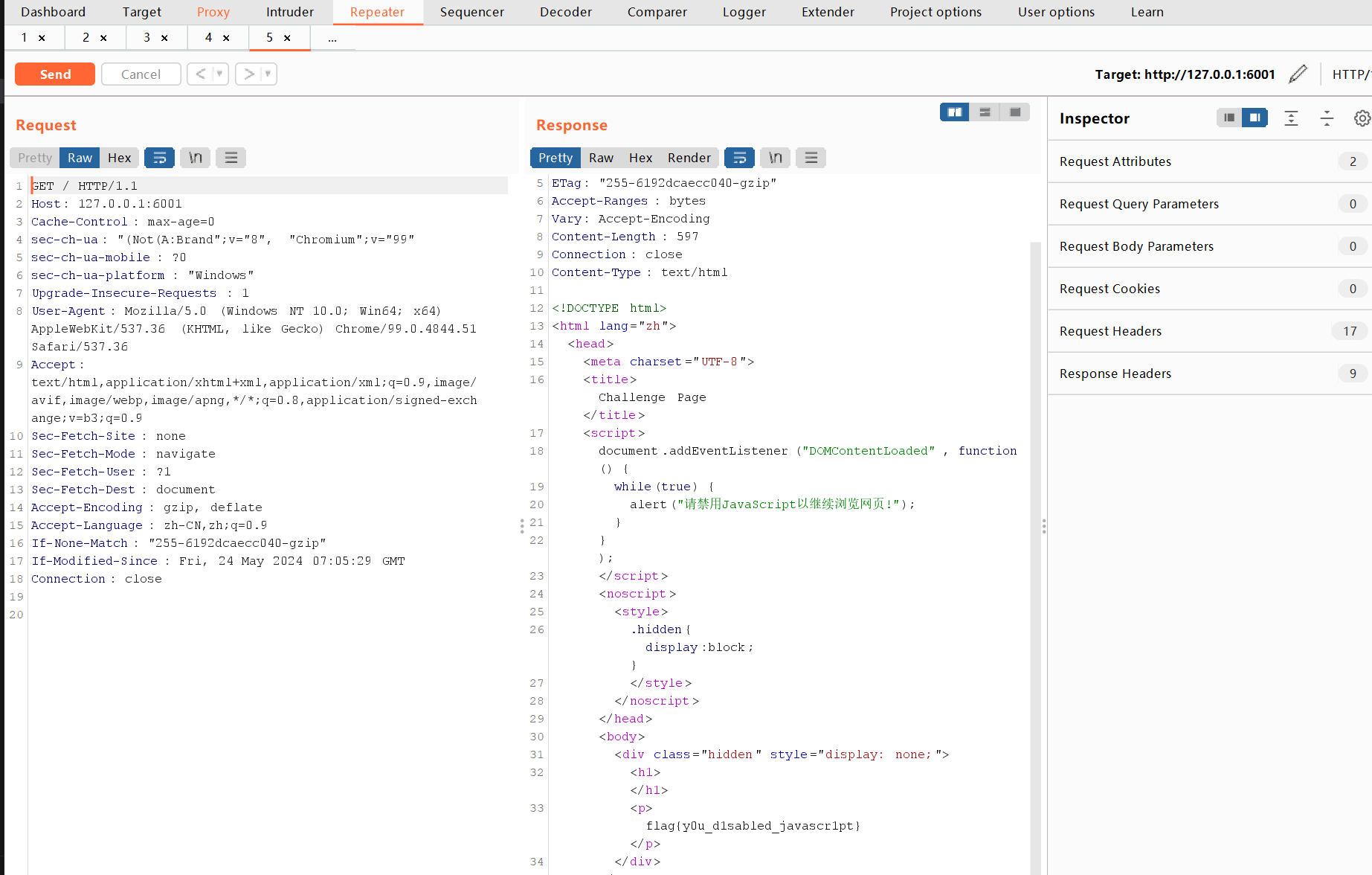
Task: Expand all Inspector sections icon
Action: coord(1291,118)
